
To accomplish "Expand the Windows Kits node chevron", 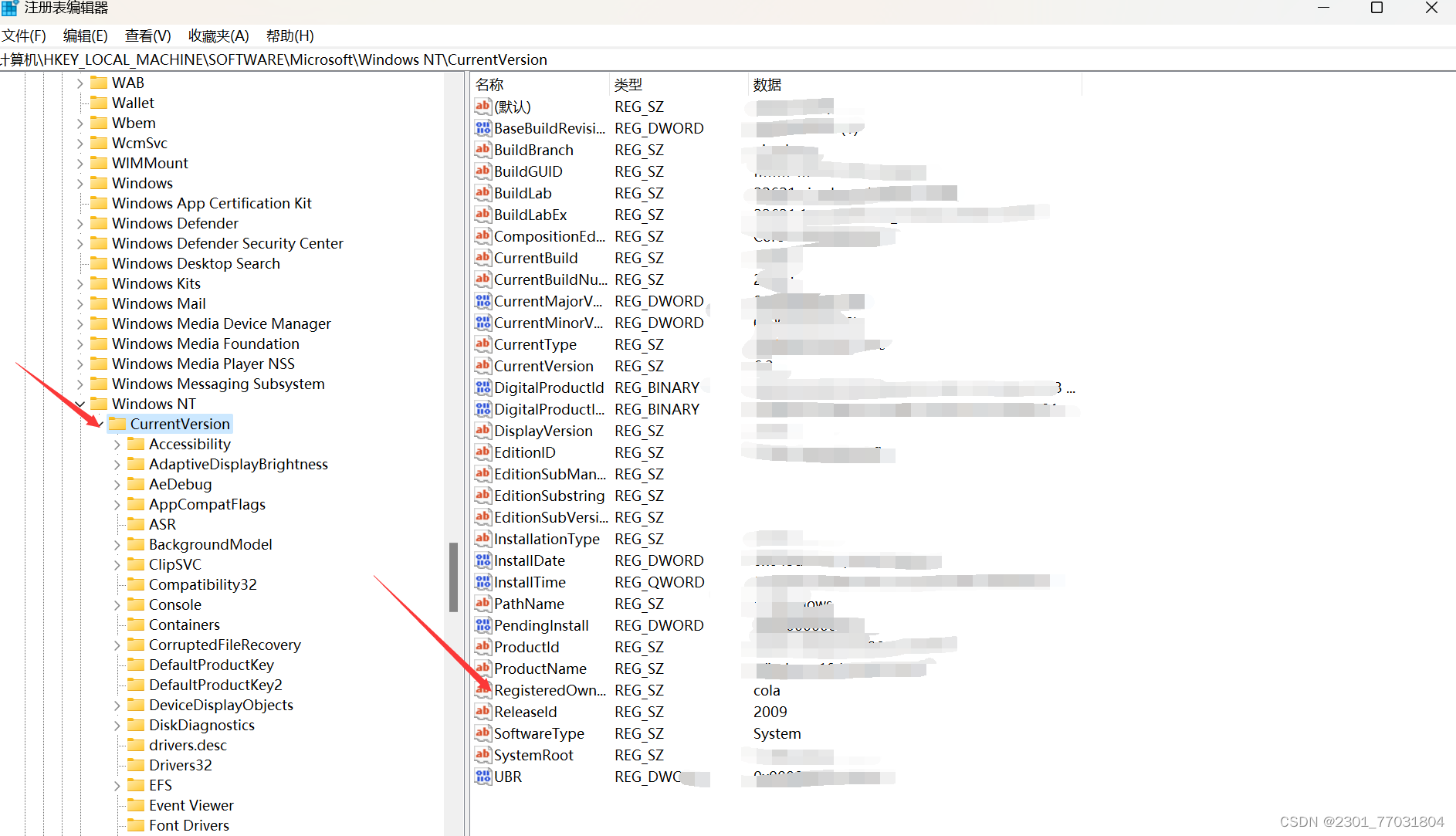I will coord(80,283).
